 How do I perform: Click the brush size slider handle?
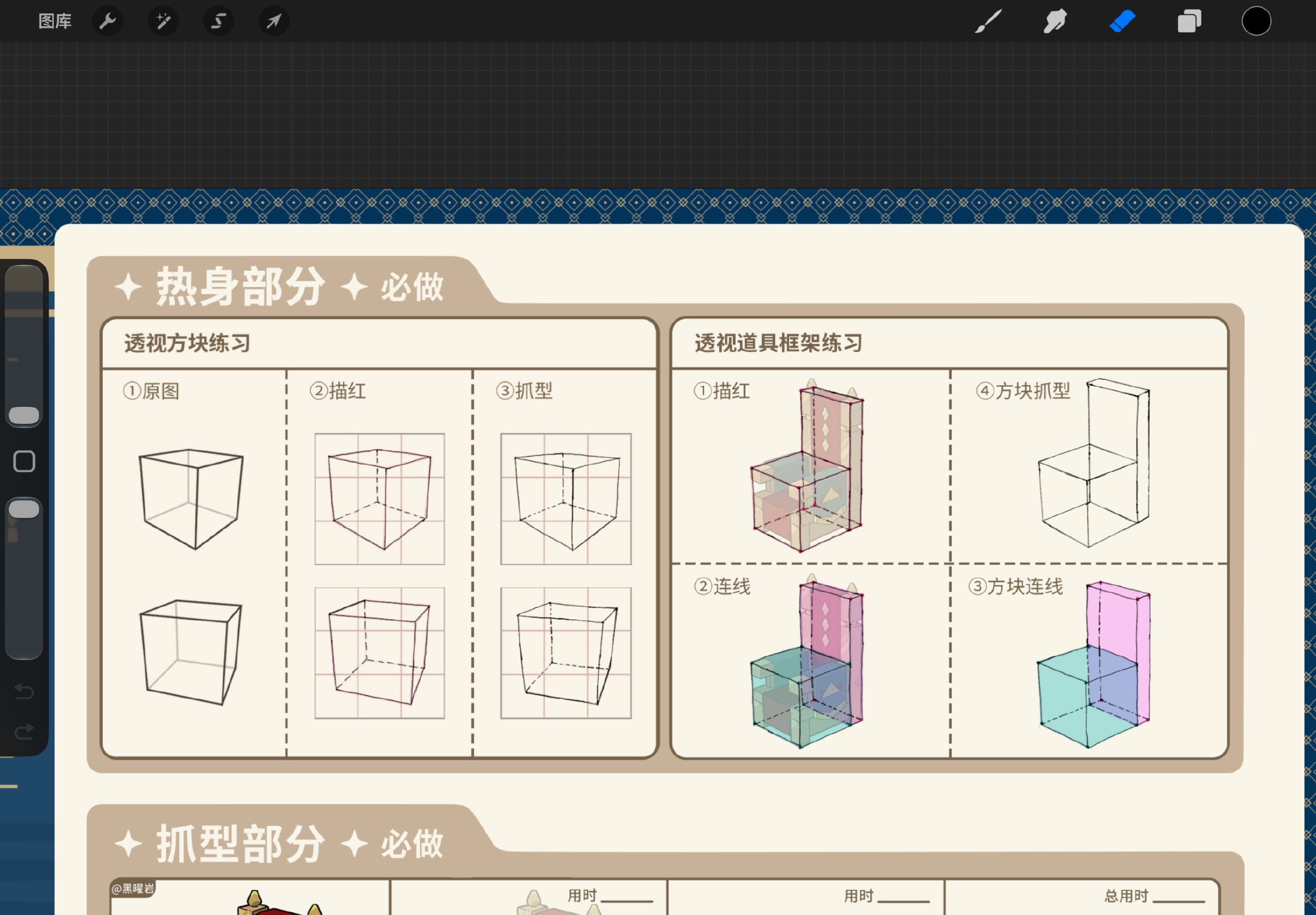(24, 416)
